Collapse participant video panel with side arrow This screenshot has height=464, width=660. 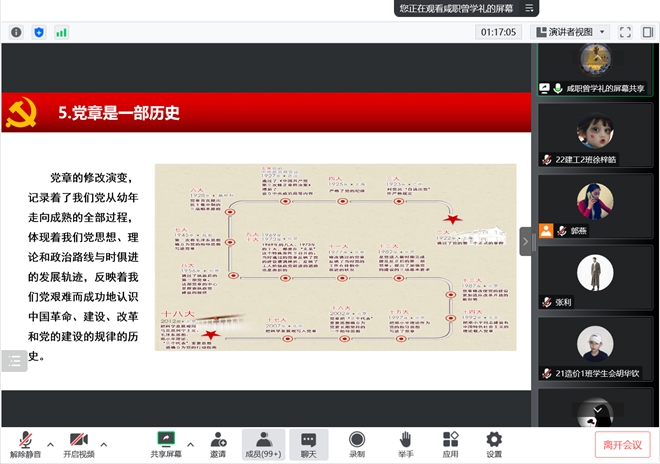526,240
